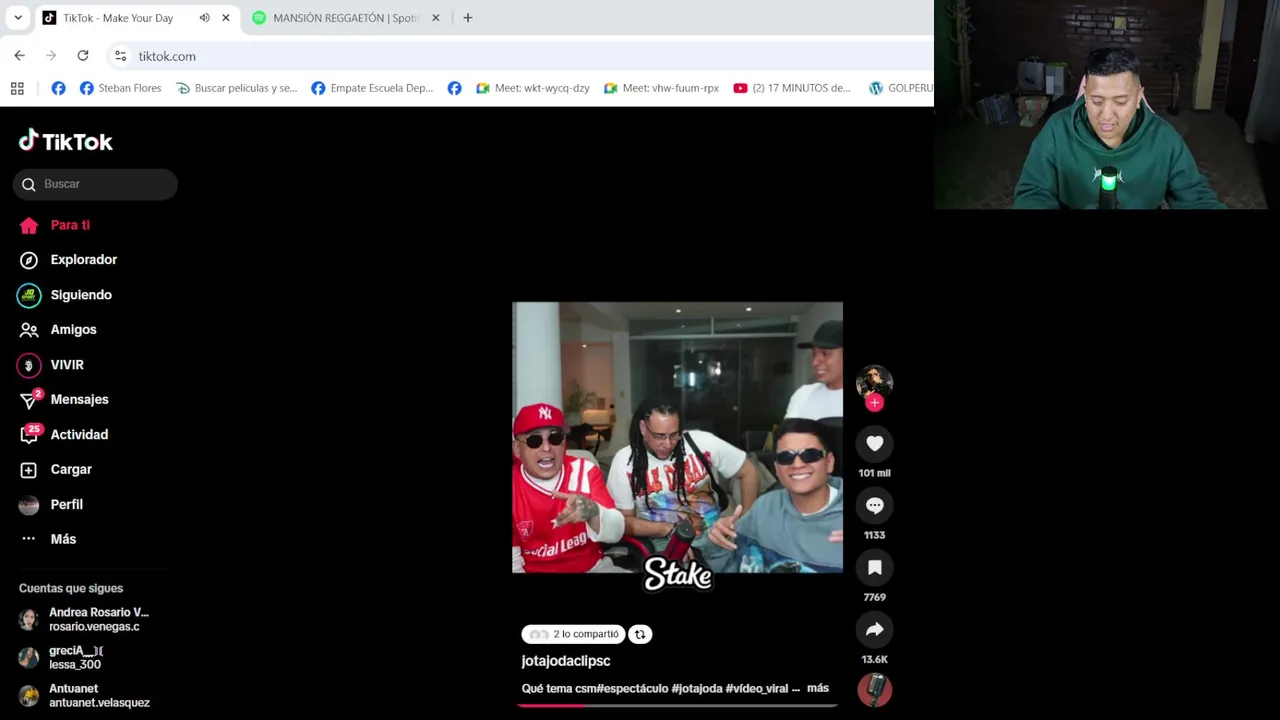Screen dimensions: 1280x720
Task: Open Andrea Rosario V... followed account
Action: (85, 619)
